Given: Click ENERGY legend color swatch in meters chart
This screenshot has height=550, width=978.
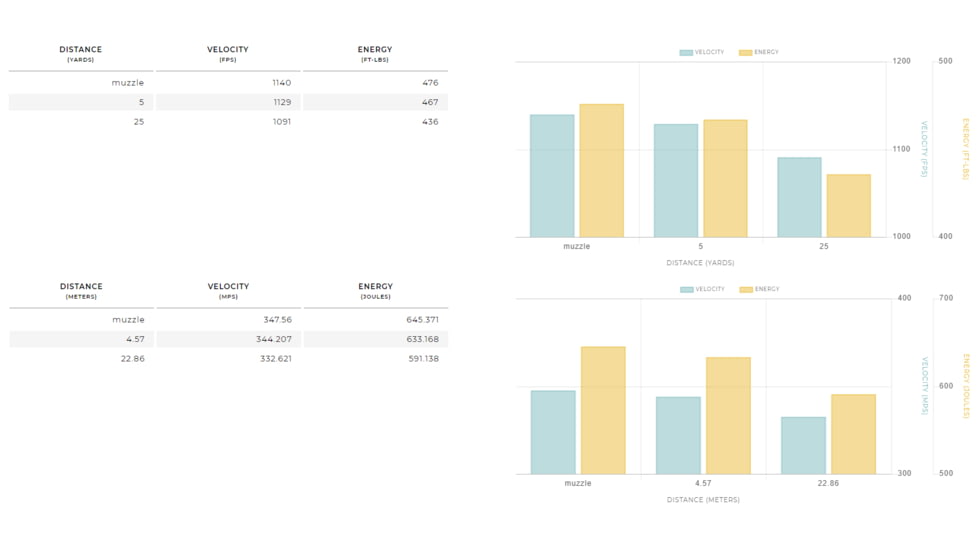Looking at the screenshot, I should [746, 289].
